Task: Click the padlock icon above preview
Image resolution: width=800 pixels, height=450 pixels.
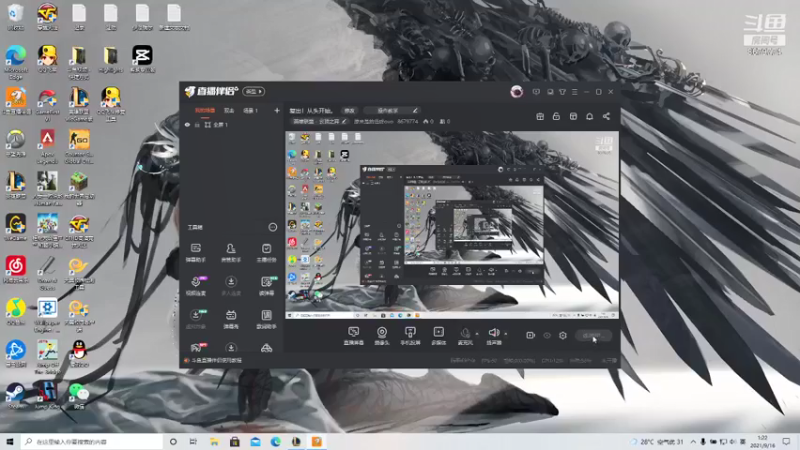Action: pos(556,116)
